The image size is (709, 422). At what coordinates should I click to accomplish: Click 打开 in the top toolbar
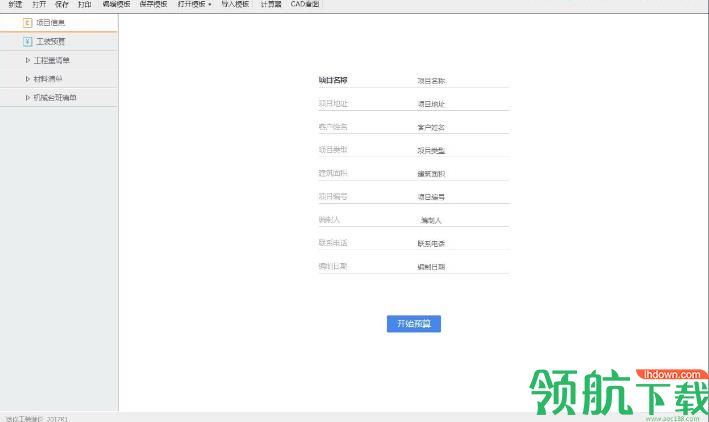[x=39, y=4]
